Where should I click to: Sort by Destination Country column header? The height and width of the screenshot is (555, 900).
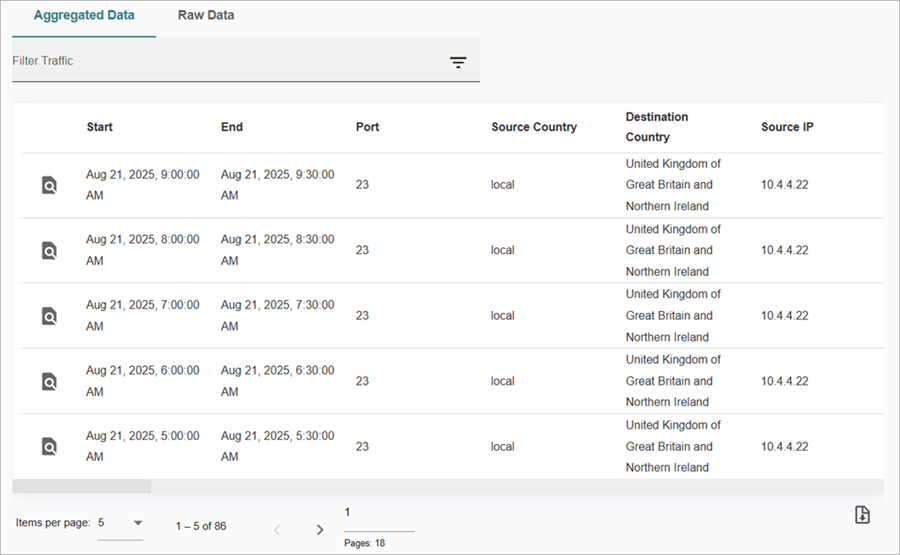[657, 127]
